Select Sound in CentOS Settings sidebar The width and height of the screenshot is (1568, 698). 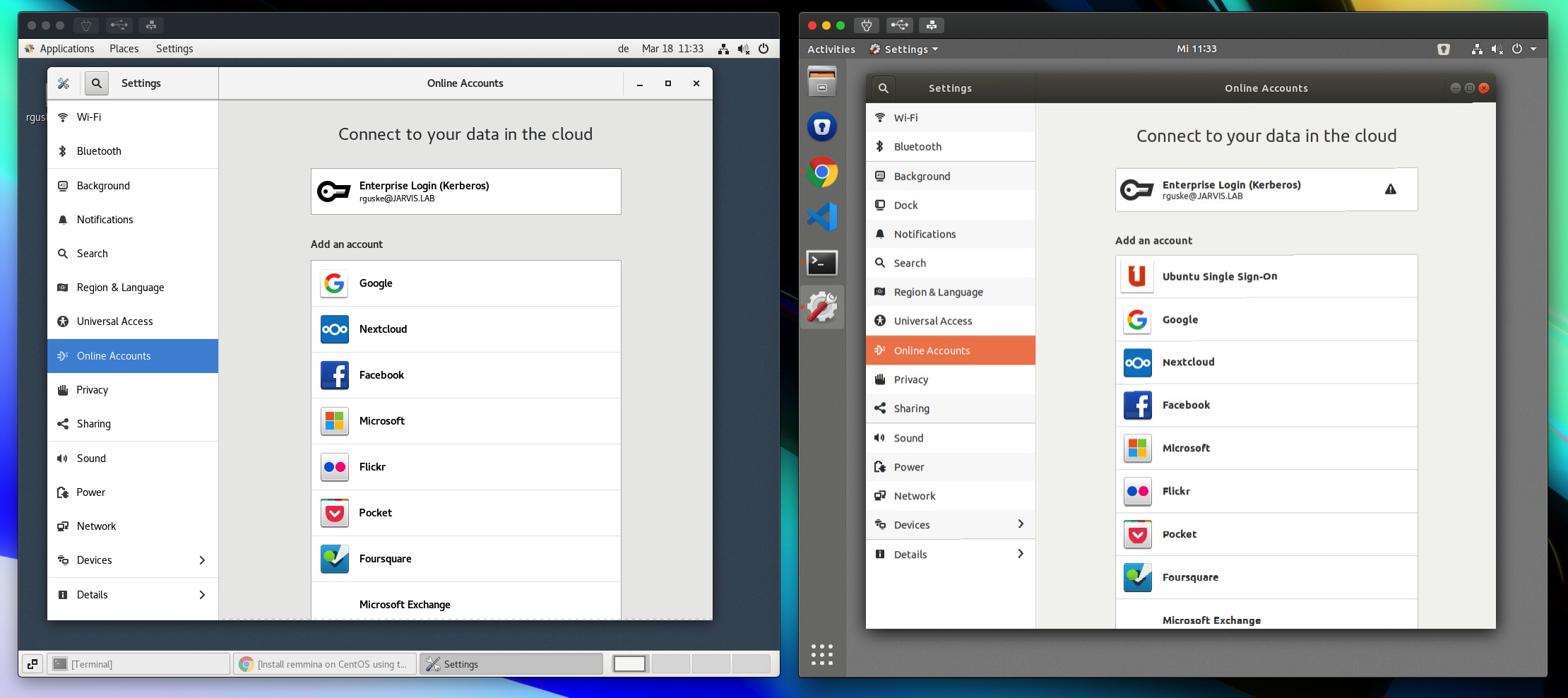133,459
